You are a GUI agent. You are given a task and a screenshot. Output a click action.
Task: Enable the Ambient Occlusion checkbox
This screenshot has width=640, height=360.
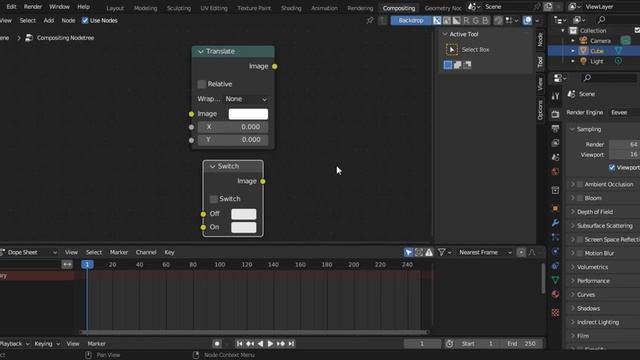(580, 184)
